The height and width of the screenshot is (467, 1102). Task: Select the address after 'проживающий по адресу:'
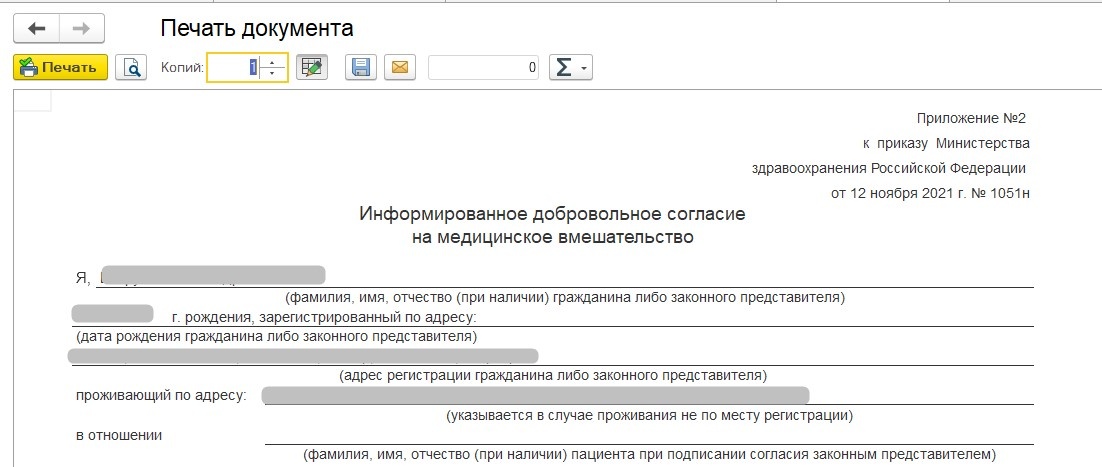(x=535, y=395)
